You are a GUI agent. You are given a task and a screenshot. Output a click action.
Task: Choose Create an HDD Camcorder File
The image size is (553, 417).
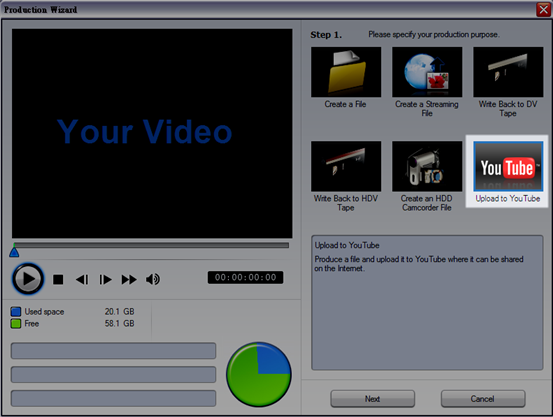point(427,166)
